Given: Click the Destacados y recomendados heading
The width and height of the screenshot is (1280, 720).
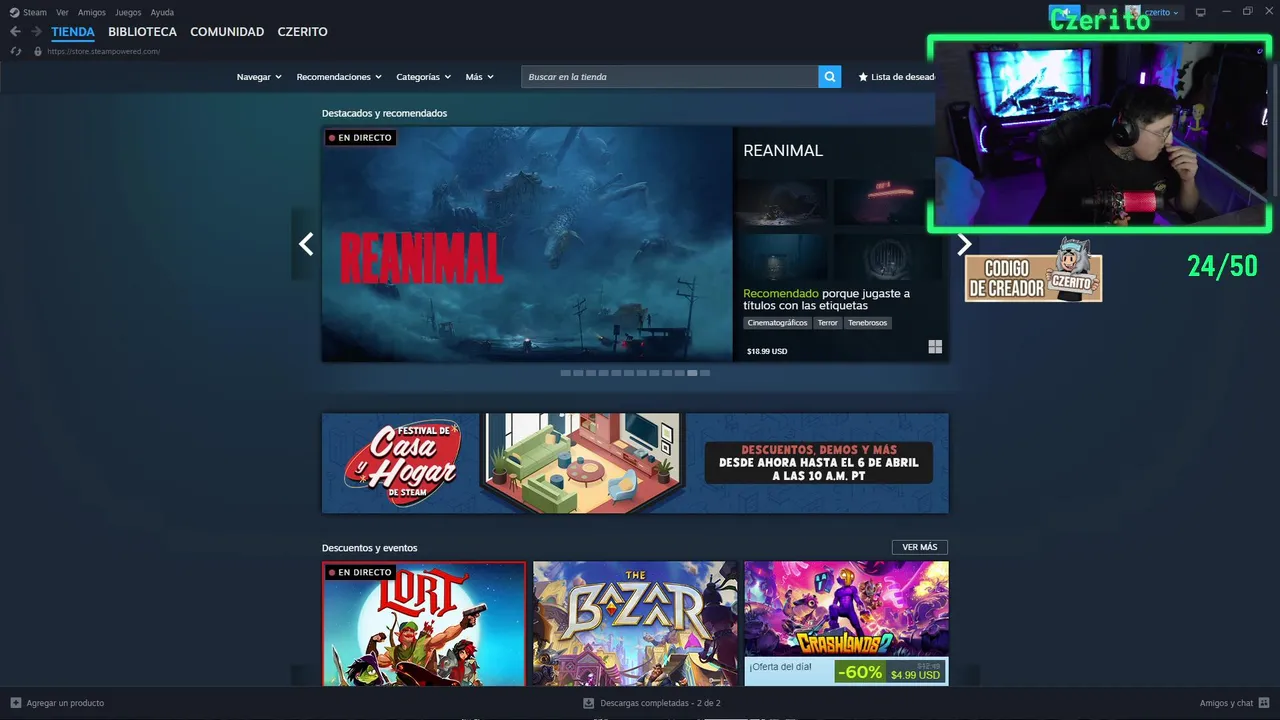Looking at the screenshot, I should [x=384, y=113].
